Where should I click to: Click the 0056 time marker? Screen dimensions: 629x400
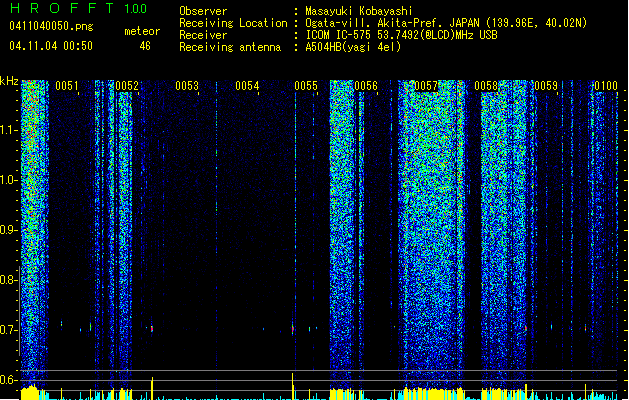(x=366, y=86)
